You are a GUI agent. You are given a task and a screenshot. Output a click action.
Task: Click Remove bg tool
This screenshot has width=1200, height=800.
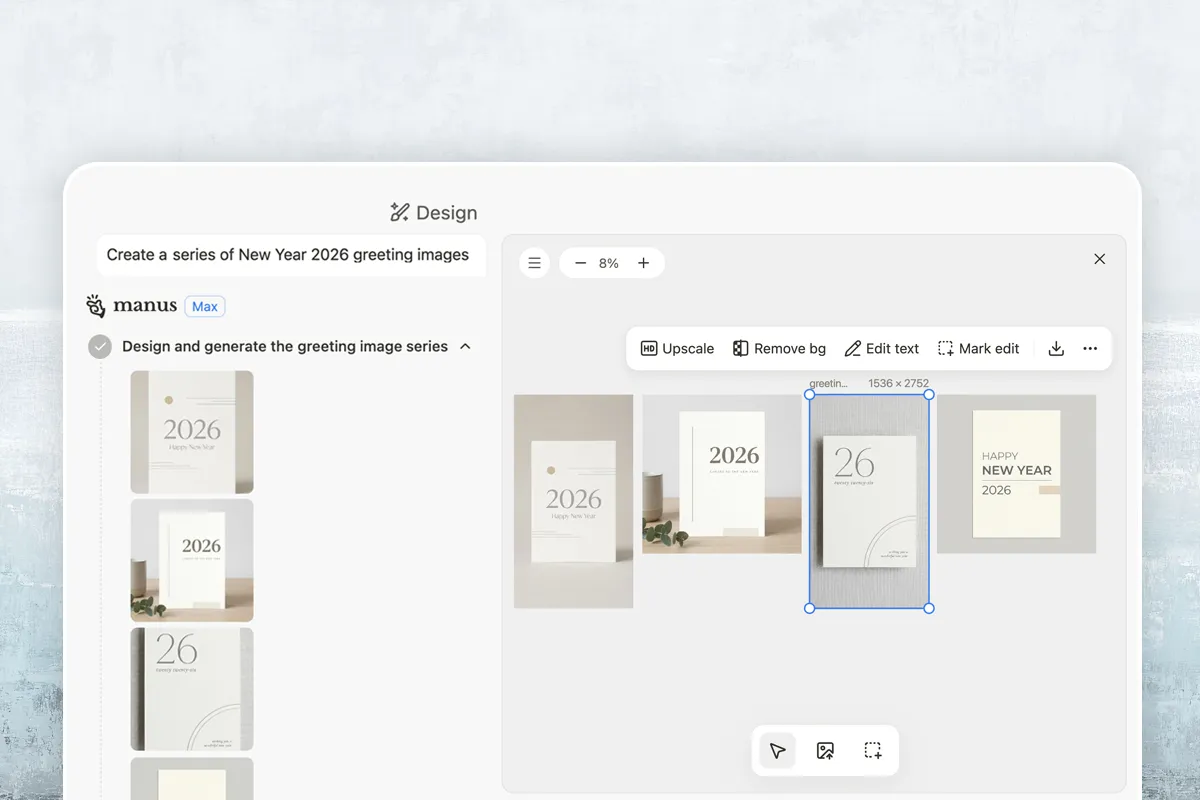pos(779,349)
